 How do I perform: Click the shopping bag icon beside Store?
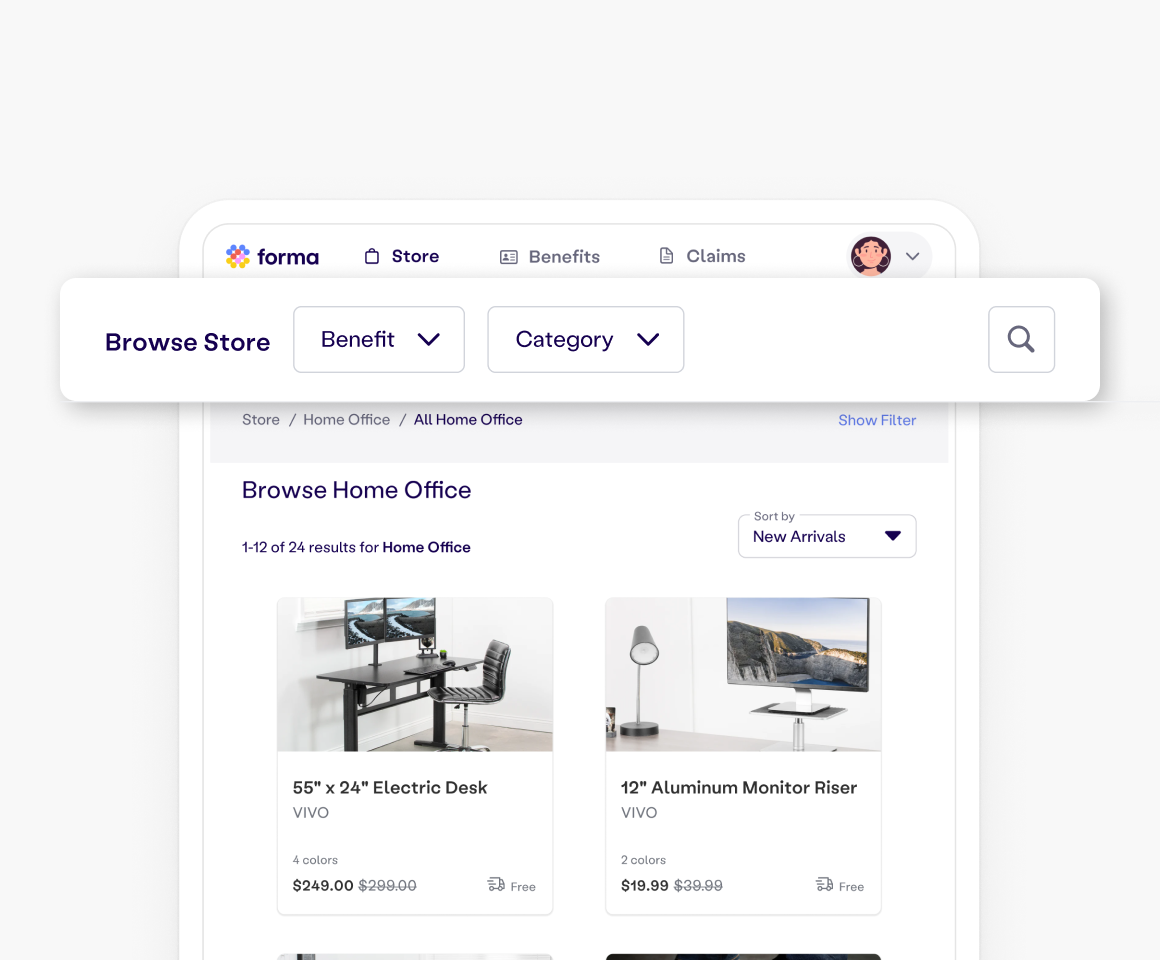(371, 256)
